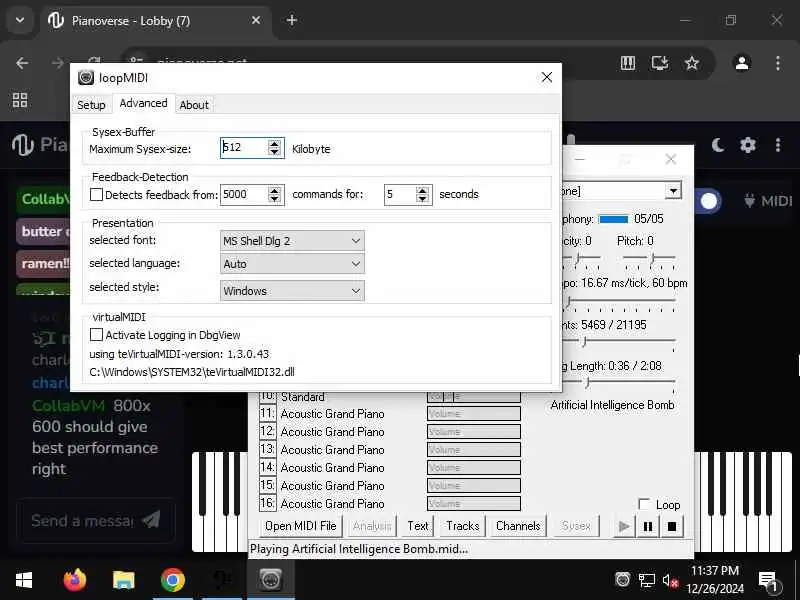Click the Chrome taskbar icon

pyautogui.click(x=172, y=580)
